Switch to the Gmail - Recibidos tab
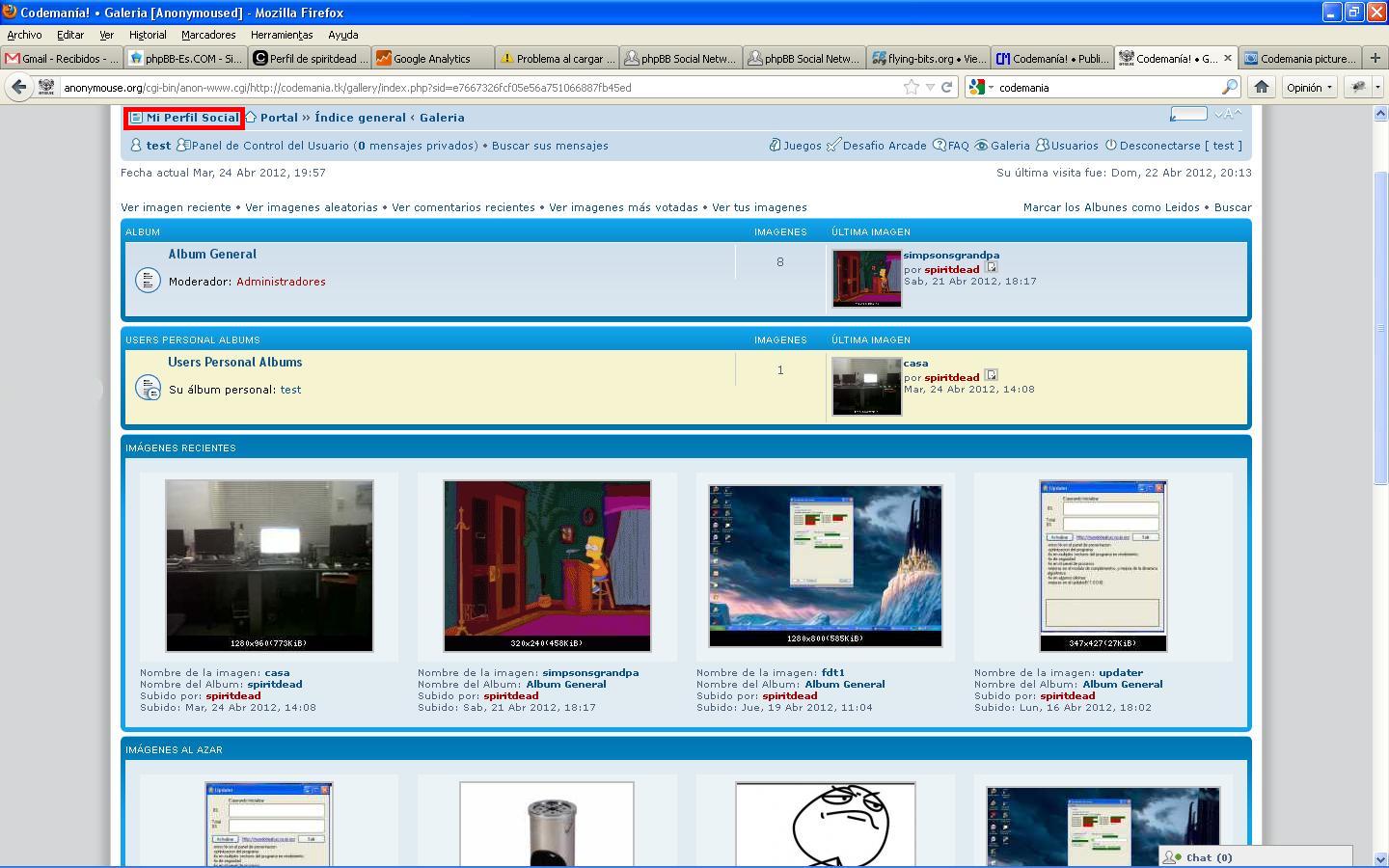This screenshot has height=868, width=1389. click(62, 58)
